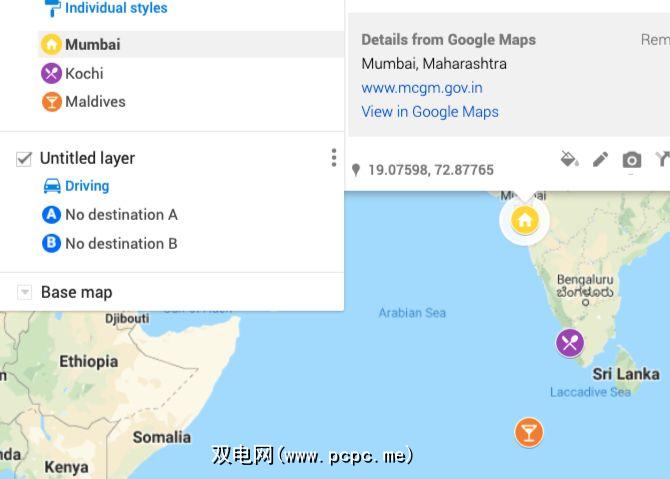Click the yellow home icon beside Mumbai
The height and width of the screenshot is (479, 670).
tap(51, 44)
